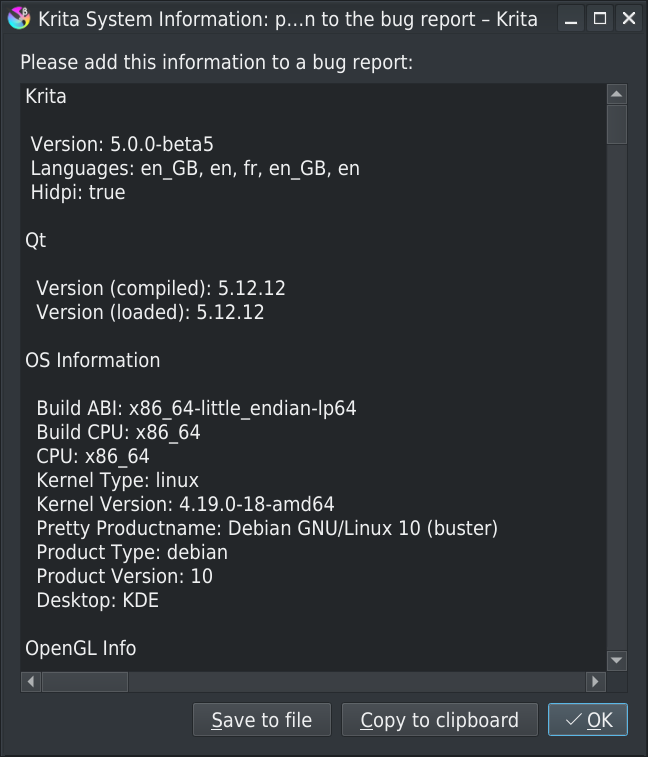Click the empty vertical scrollbar track below the thumb
648x757 pixels.
(x=617, y=396)
